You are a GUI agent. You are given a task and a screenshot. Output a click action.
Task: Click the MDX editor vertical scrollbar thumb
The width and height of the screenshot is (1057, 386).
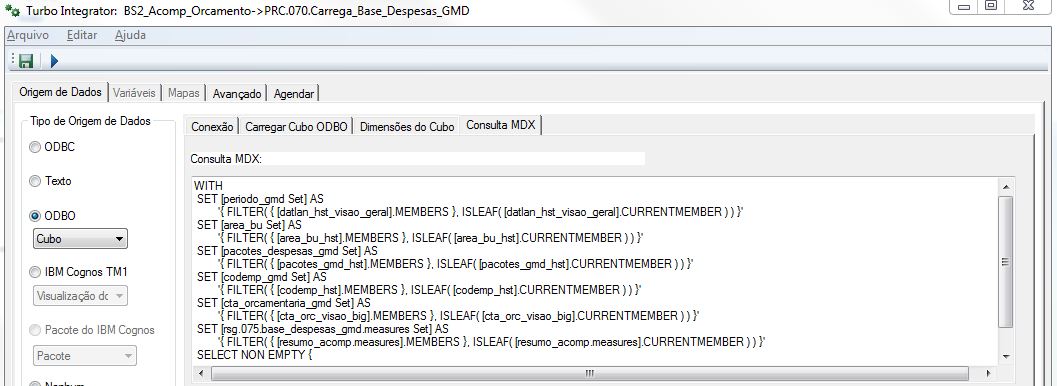pos(1006,262)
